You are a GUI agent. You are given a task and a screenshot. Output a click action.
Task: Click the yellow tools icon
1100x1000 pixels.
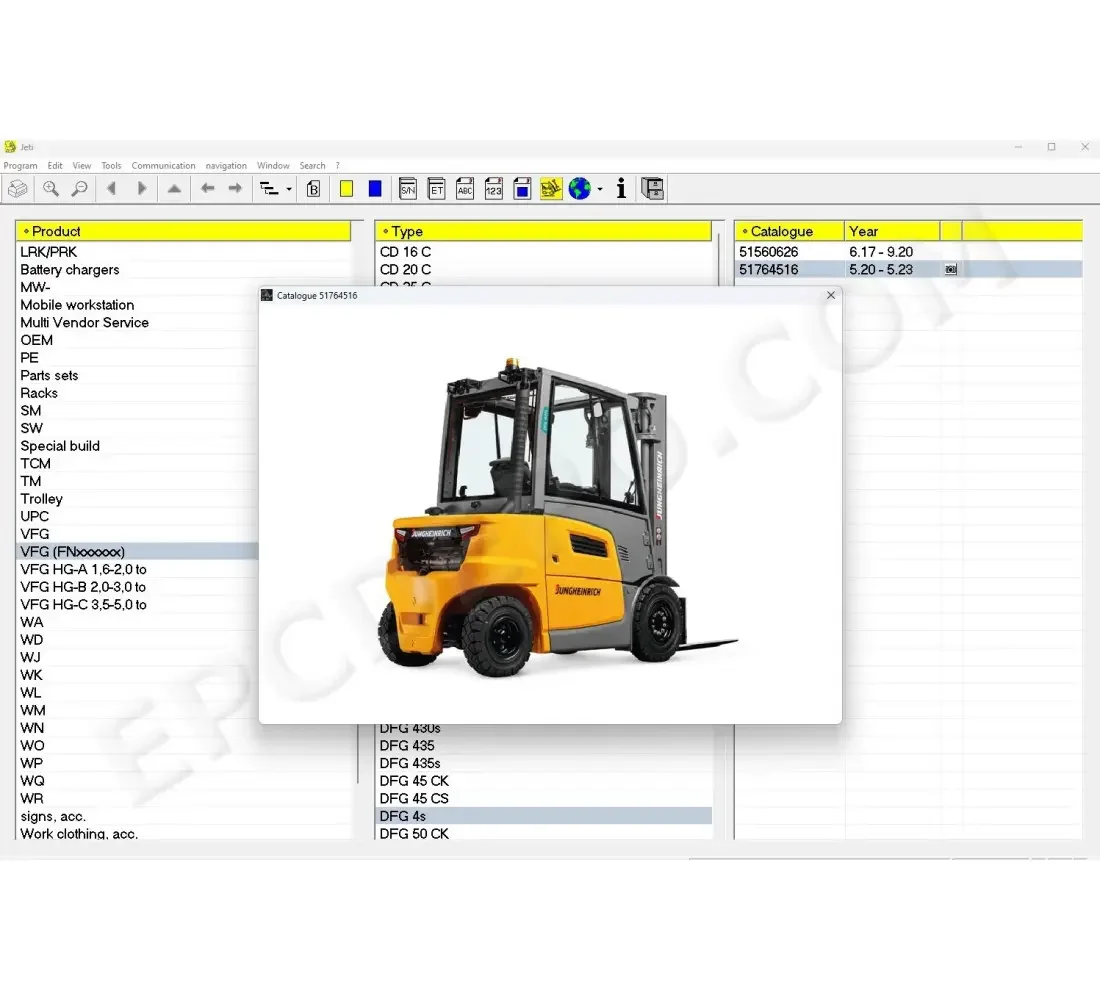pyautogui.click(x=551, y=188)
